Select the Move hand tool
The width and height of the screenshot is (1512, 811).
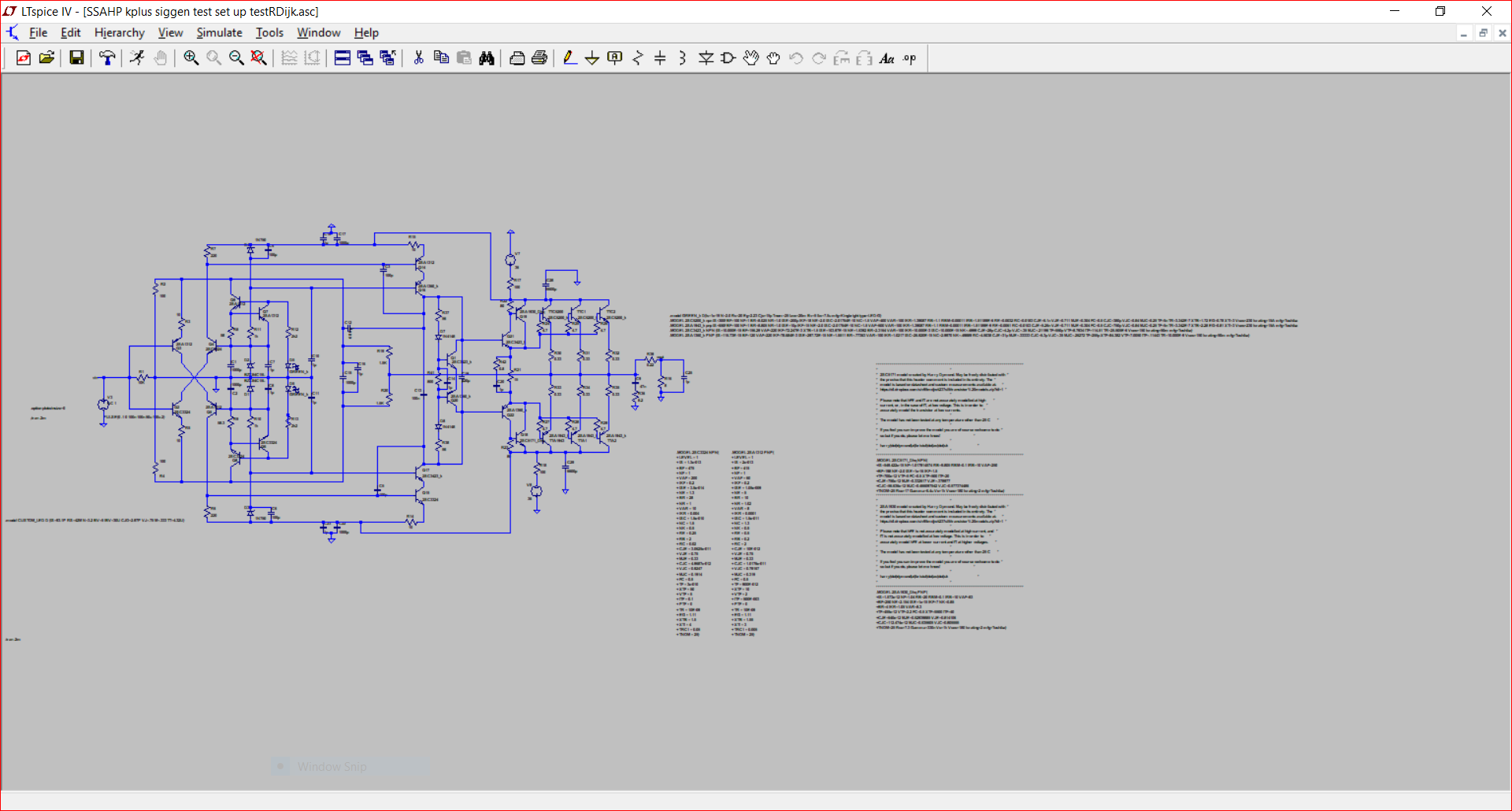point(751,58)
